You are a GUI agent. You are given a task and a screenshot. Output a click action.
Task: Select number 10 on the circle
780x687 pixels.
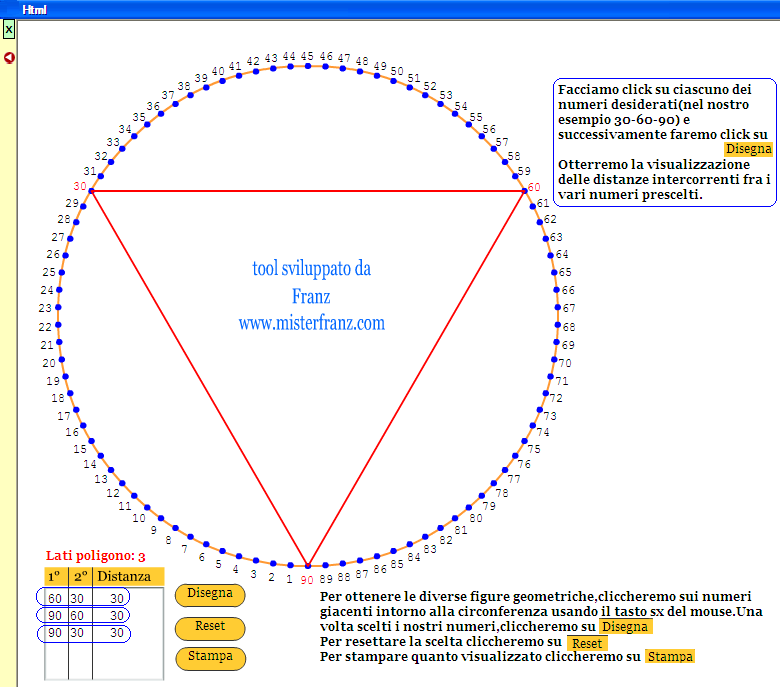[x=139, y=518]
